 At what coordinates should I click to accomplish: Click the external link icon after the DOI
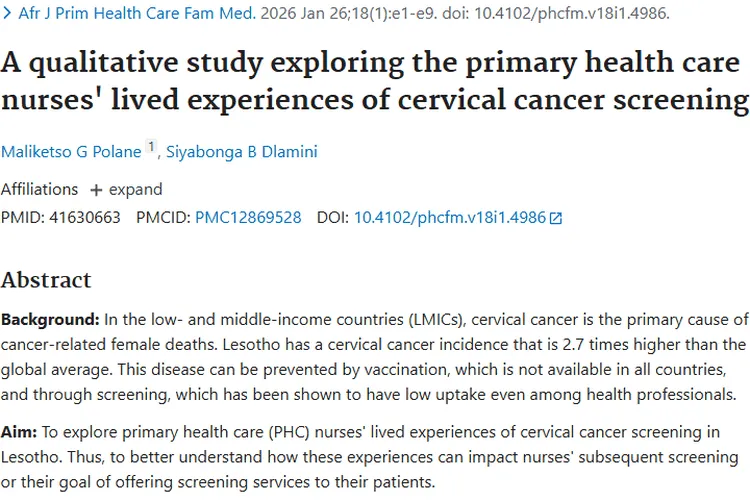point(556,218)
